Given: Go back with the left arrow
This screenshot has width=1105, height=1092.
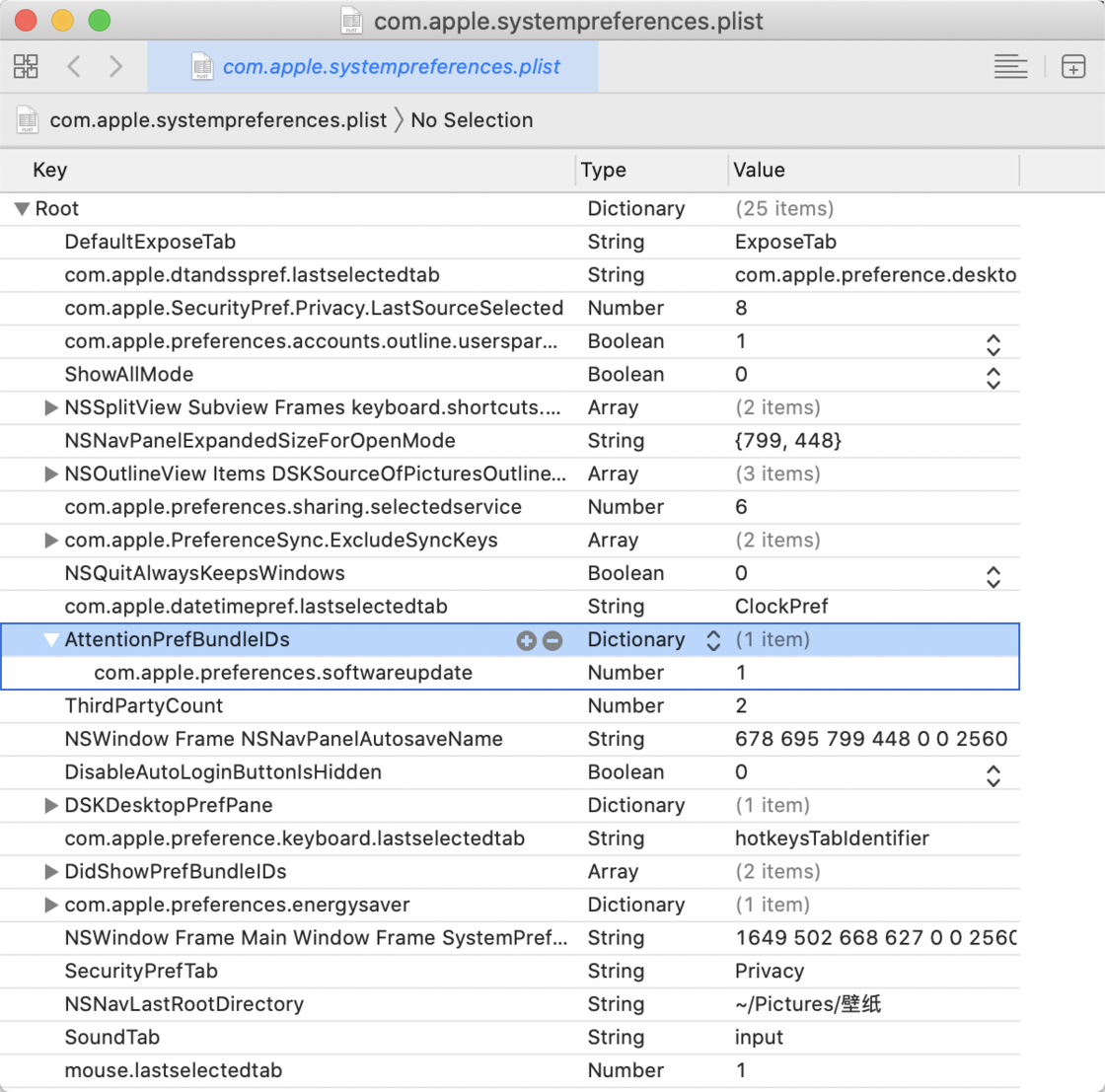Looking at the screenshot, I should pos(74,67).
